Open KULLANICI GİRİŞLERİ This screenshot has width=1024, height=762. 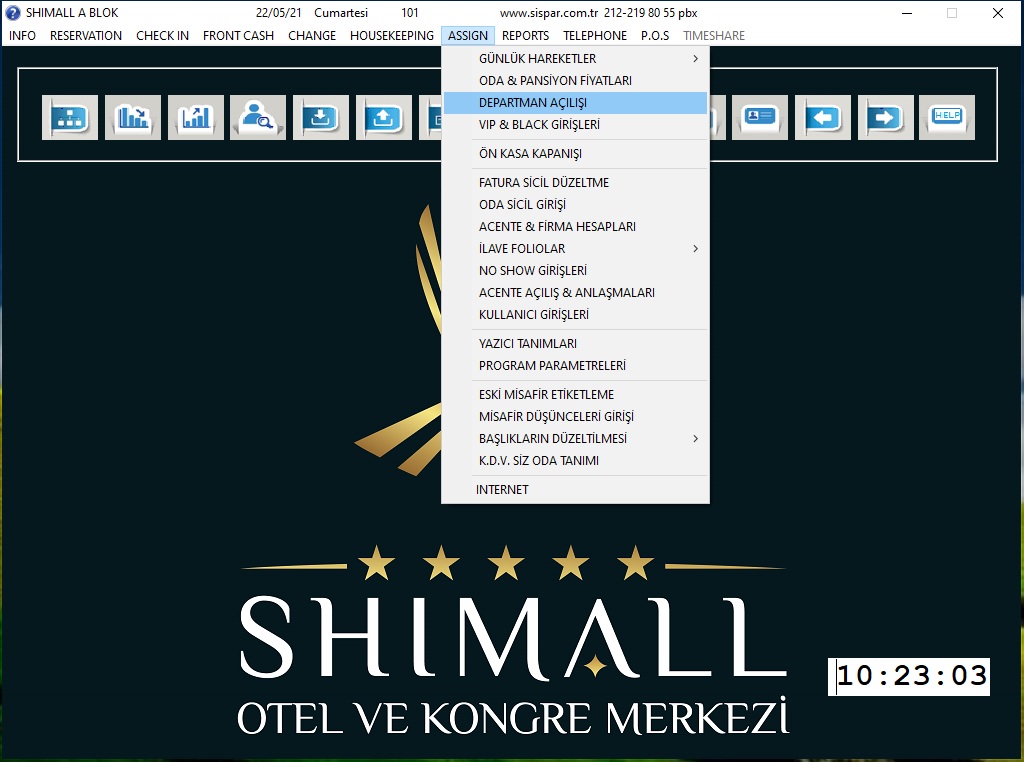[575, 315]
